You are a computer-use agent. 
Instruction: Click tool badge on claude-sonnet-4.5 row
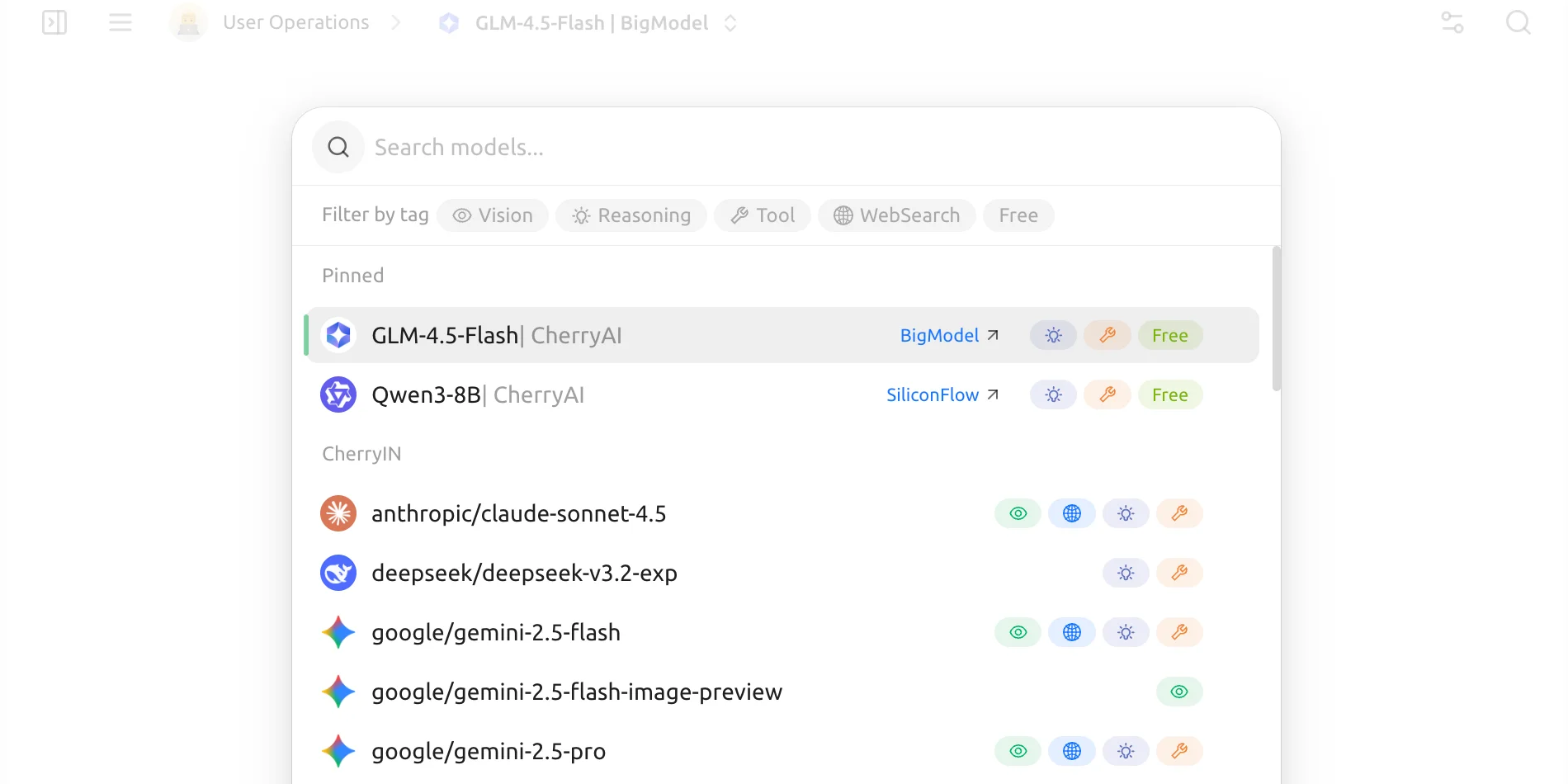coord(1179,513)
